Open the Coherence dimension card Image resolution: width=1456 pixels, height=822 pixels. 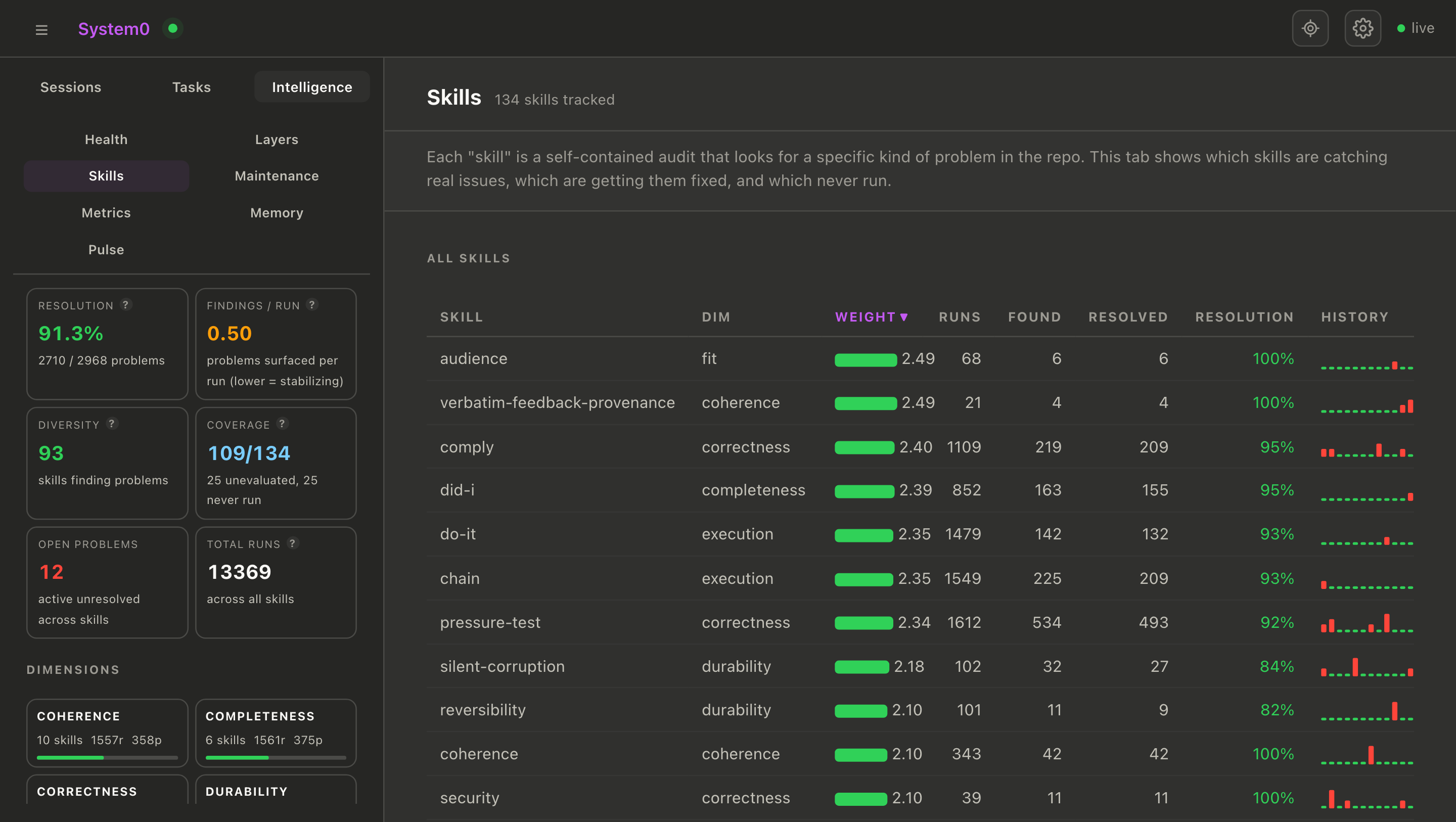(107, 733)
